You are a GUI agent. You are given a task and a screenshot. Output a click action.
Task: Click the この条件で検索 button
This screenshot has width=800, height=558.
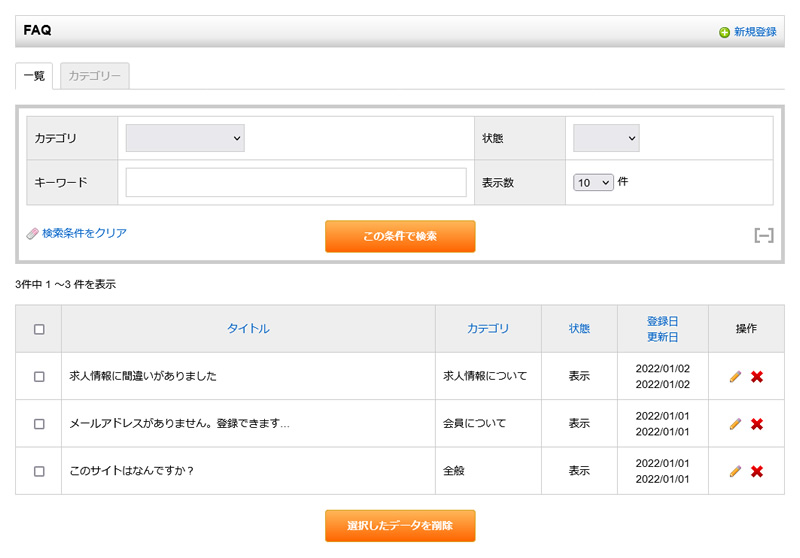coord(400,236)
